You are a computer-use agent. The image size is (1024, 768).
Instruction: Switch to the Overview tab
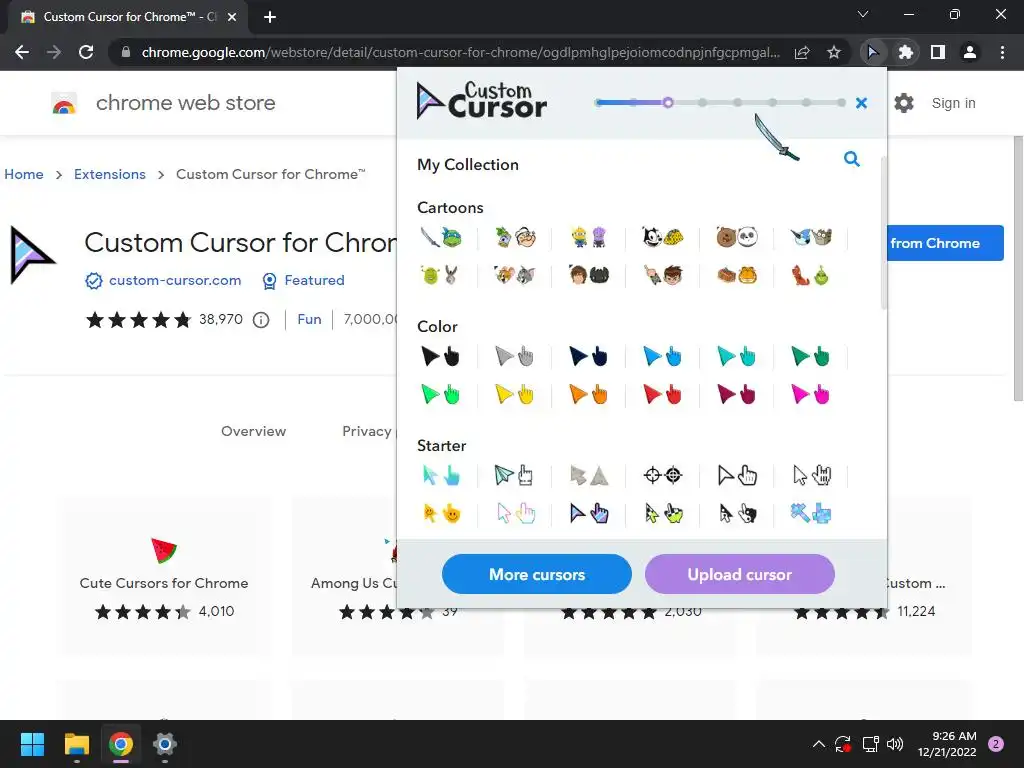point(253,431)
